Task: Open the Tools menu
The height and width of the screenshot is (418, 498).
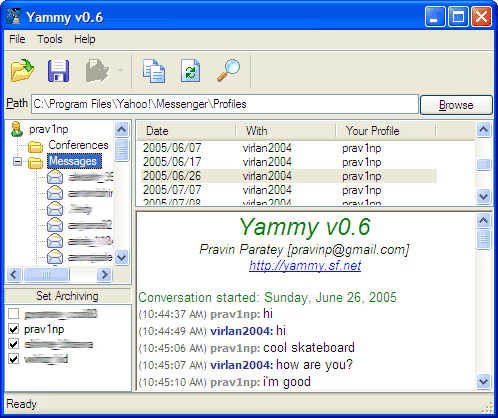Action: [50, 39]
